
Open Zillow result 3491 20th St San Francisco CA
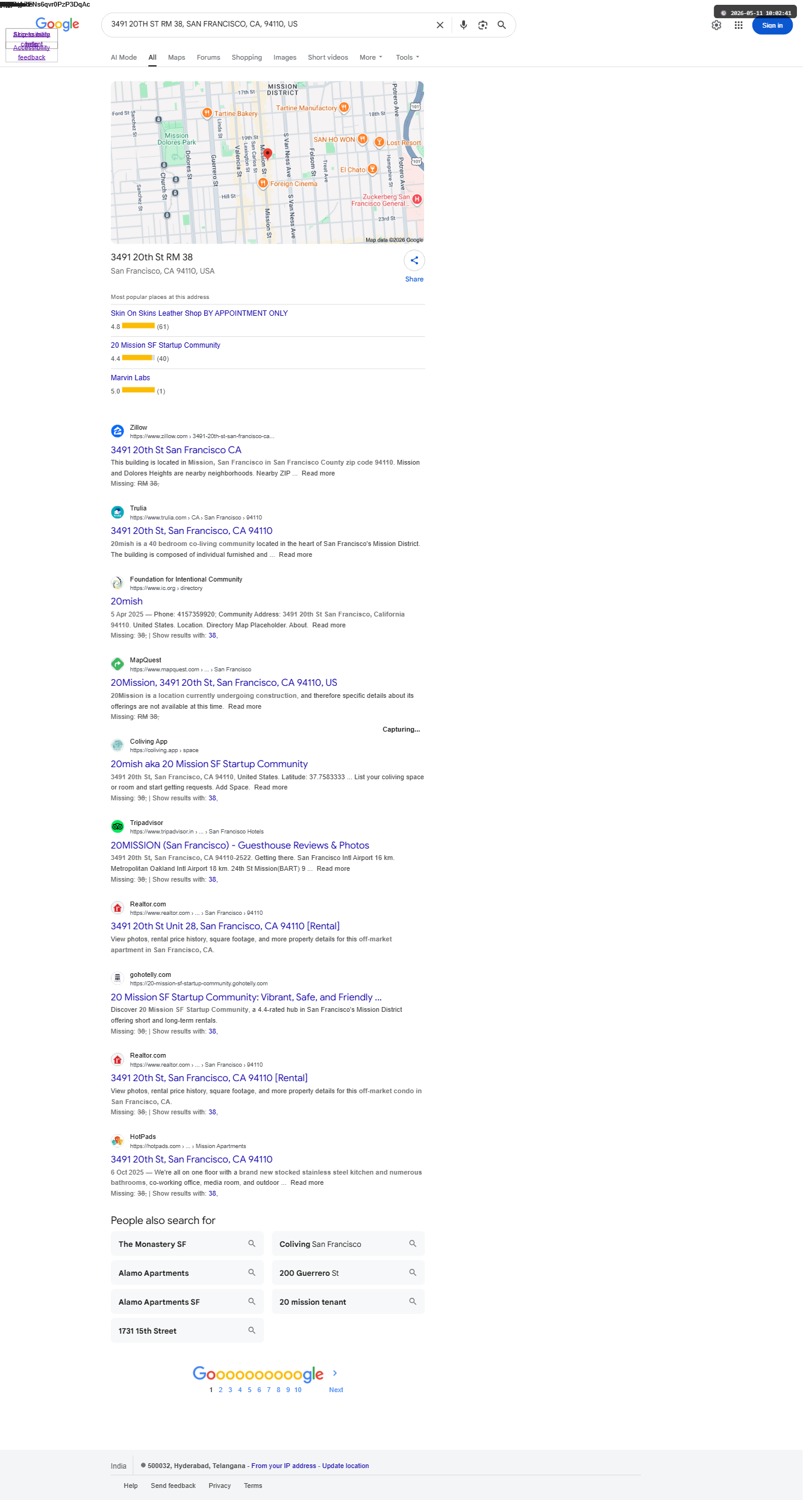176,450
